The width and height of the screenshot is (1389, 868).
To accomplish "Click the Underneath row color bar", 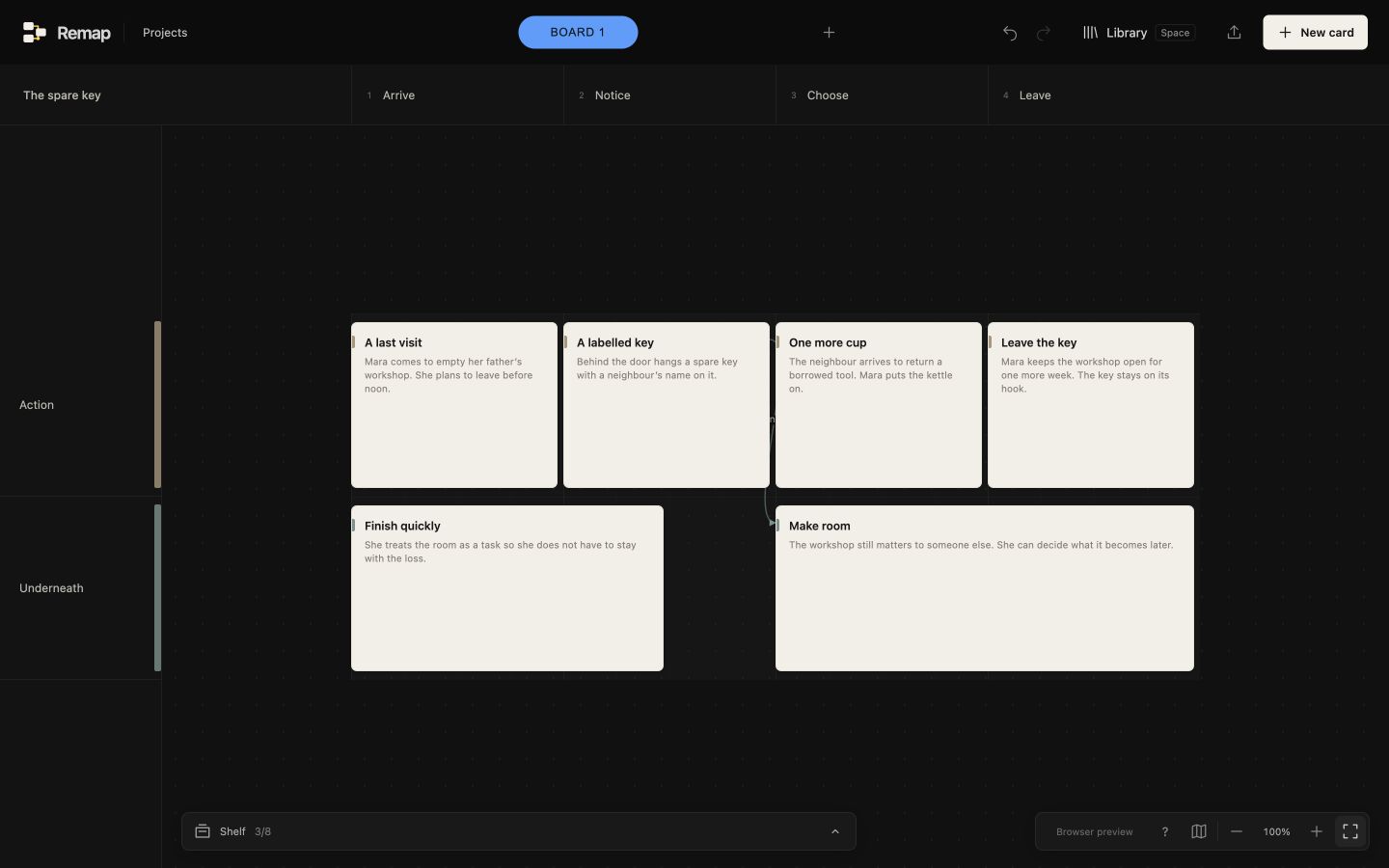I will (x=157, y=588).
